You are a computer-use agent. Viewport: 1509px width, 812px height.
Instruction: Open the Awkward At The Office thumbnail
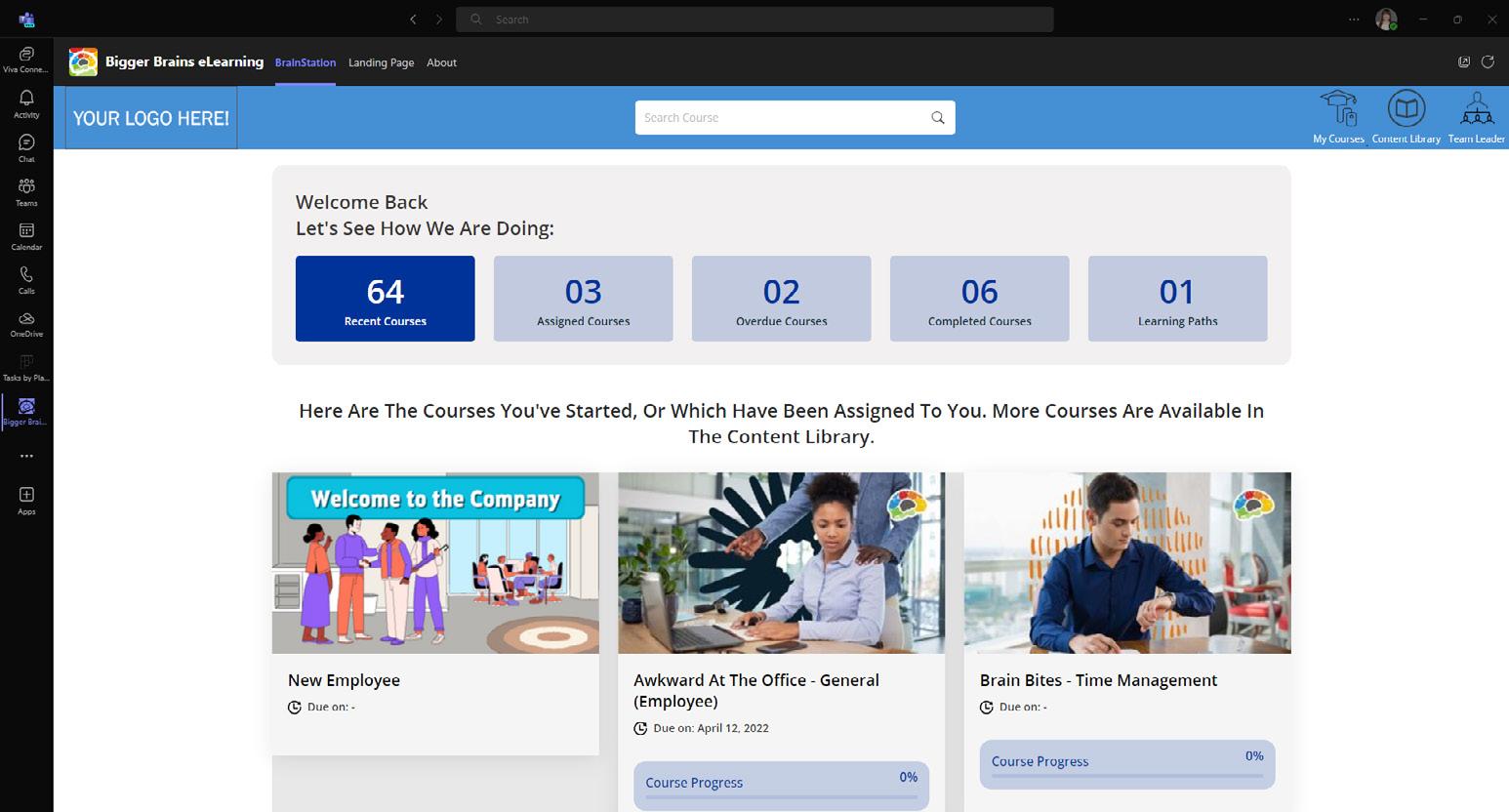pos(782,563)
